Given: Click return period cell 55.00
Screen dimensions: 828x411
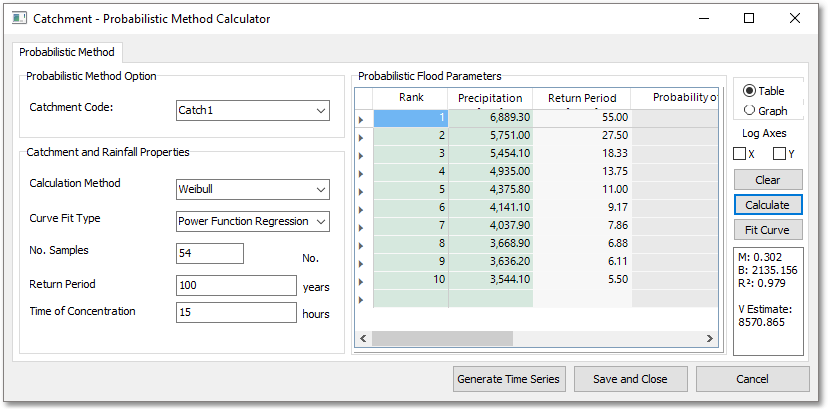Looking at the screenshot, I should [582, 117].
